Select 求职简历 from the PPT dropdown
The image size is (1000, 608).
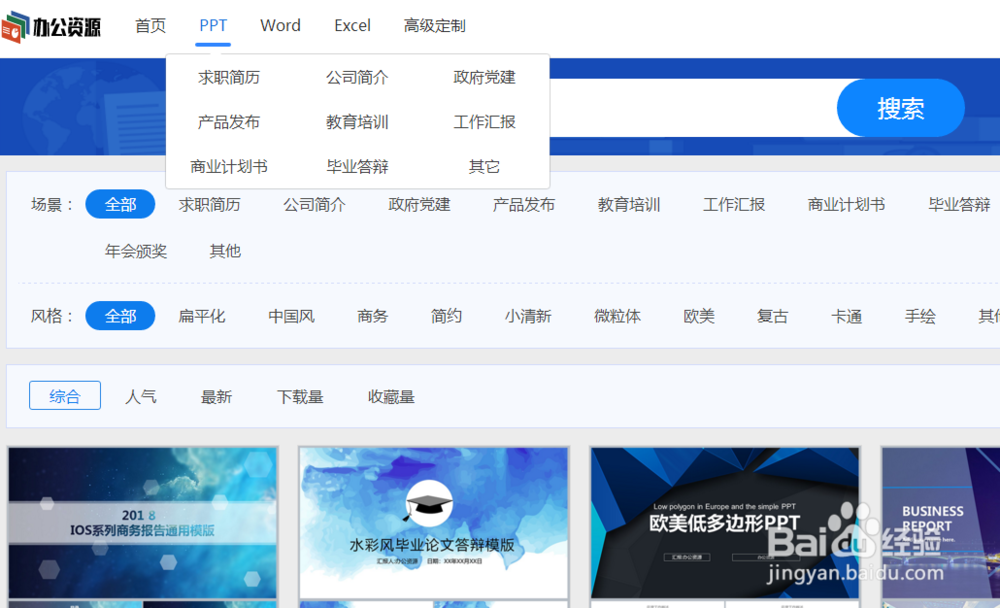(x=227, y=77)
